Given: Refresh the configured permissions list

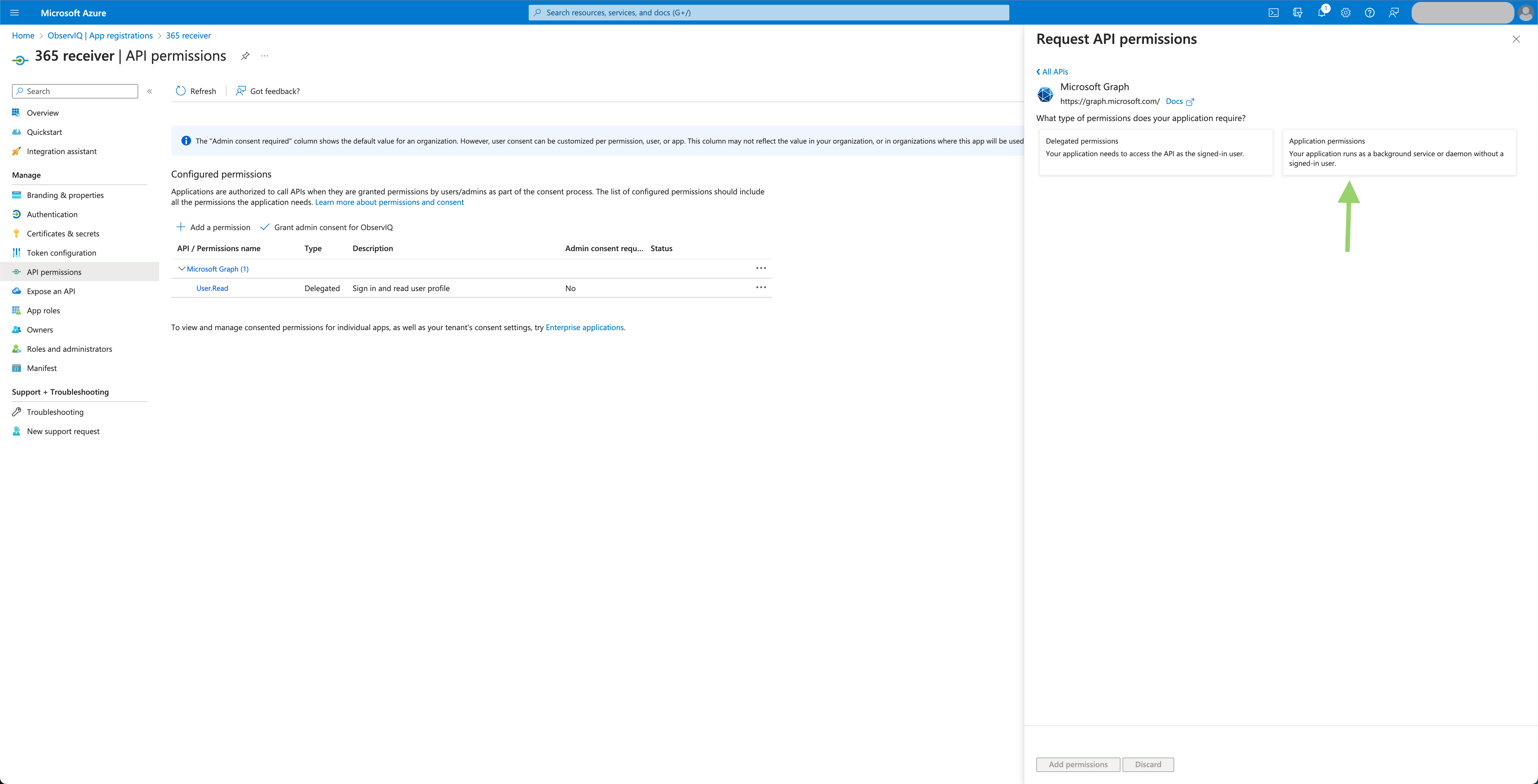Looking at the screenshot, I should click(195, 91).
